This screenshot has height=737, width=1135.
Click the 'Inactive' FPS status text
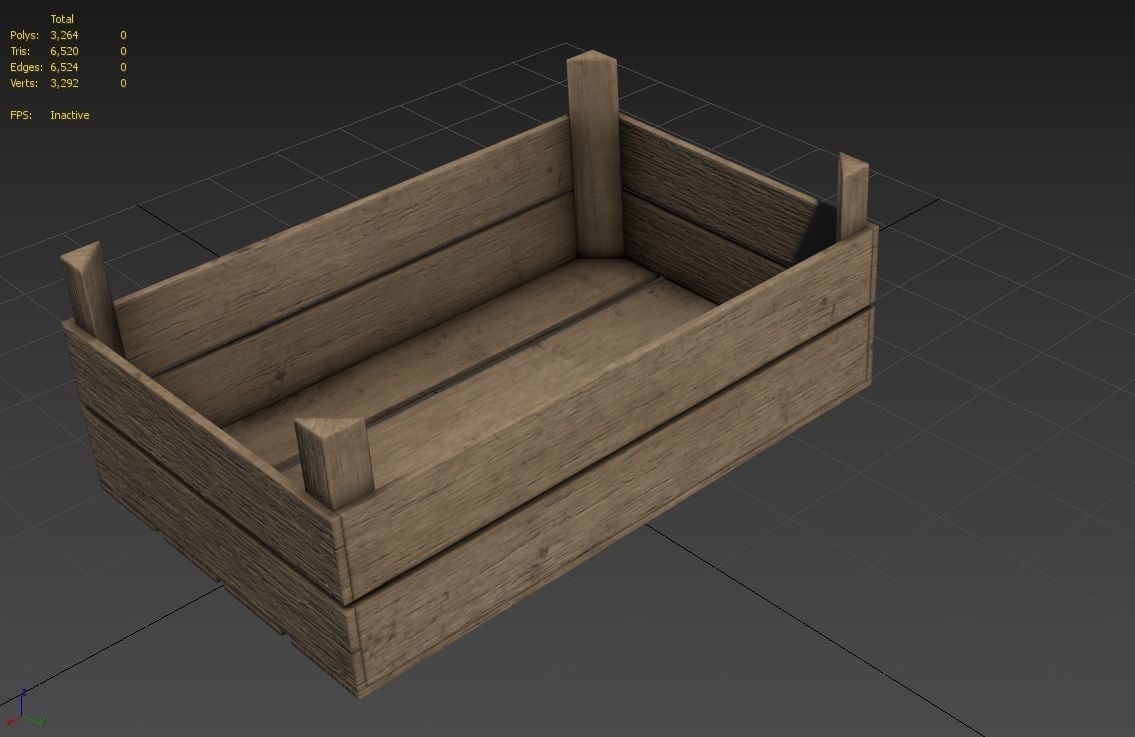point(69,114)
